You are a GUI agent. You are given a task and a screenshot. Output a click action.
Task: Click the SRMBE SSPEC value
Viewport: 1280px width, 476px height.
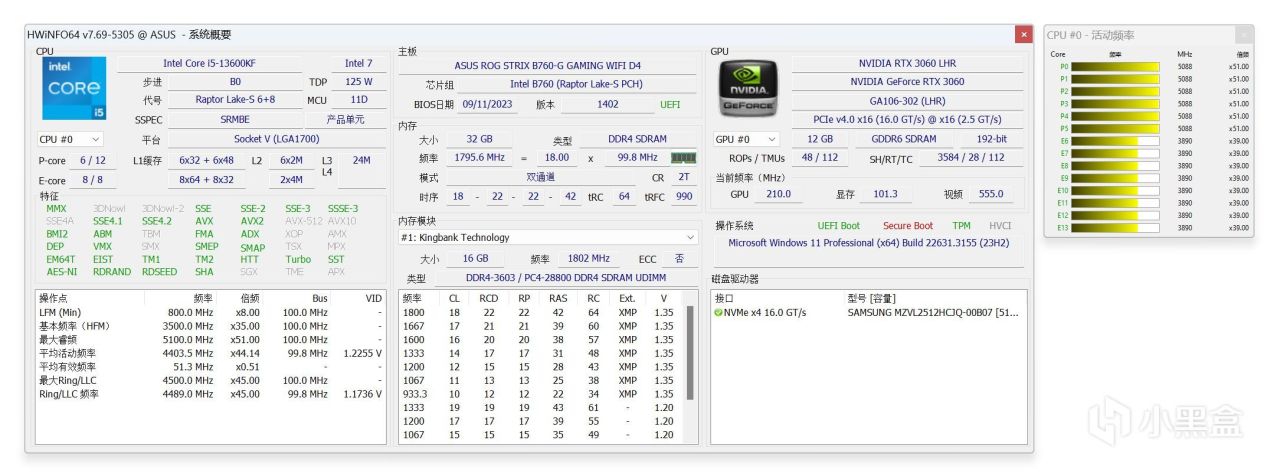pos(235,119)
